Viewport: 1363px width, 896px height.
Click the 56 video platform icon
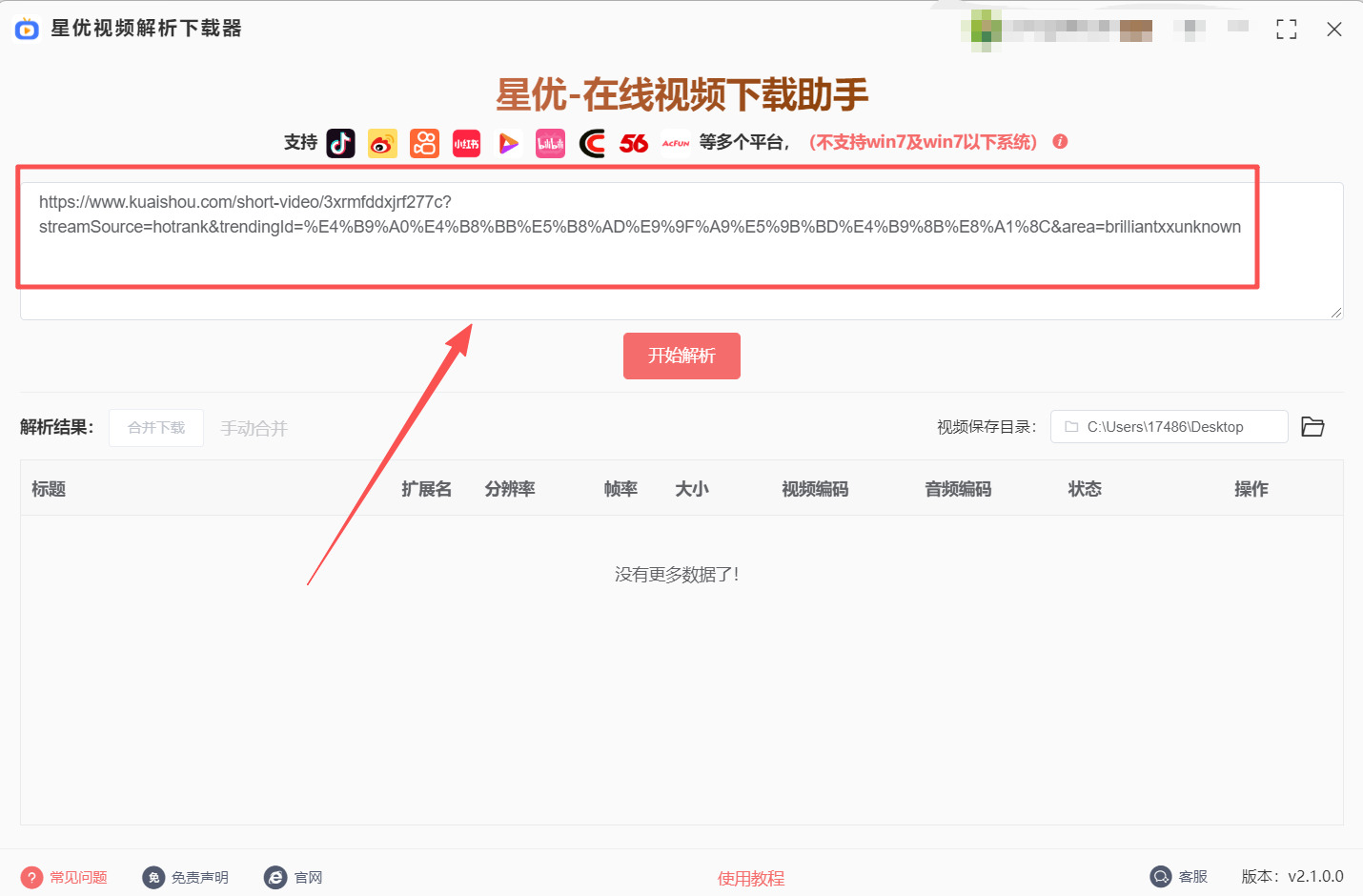pos(634,143)
